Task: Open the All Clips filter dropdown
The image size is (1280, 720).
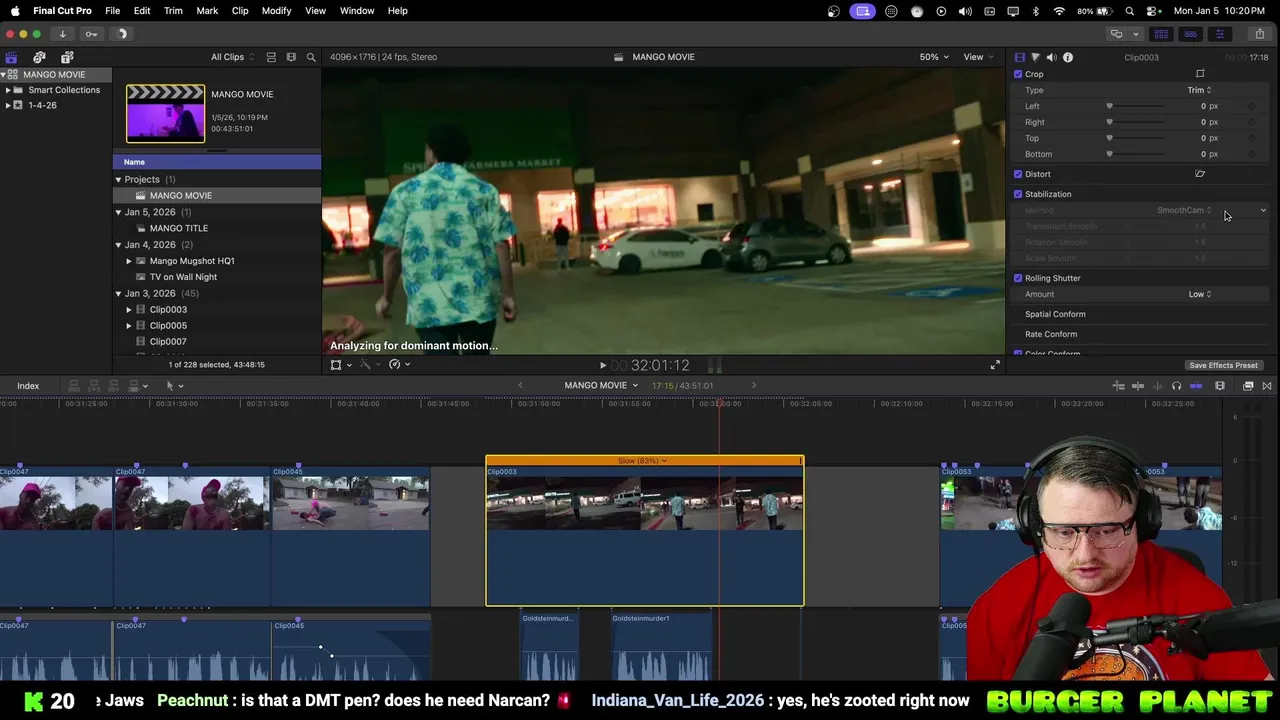Action: point(232,57)
